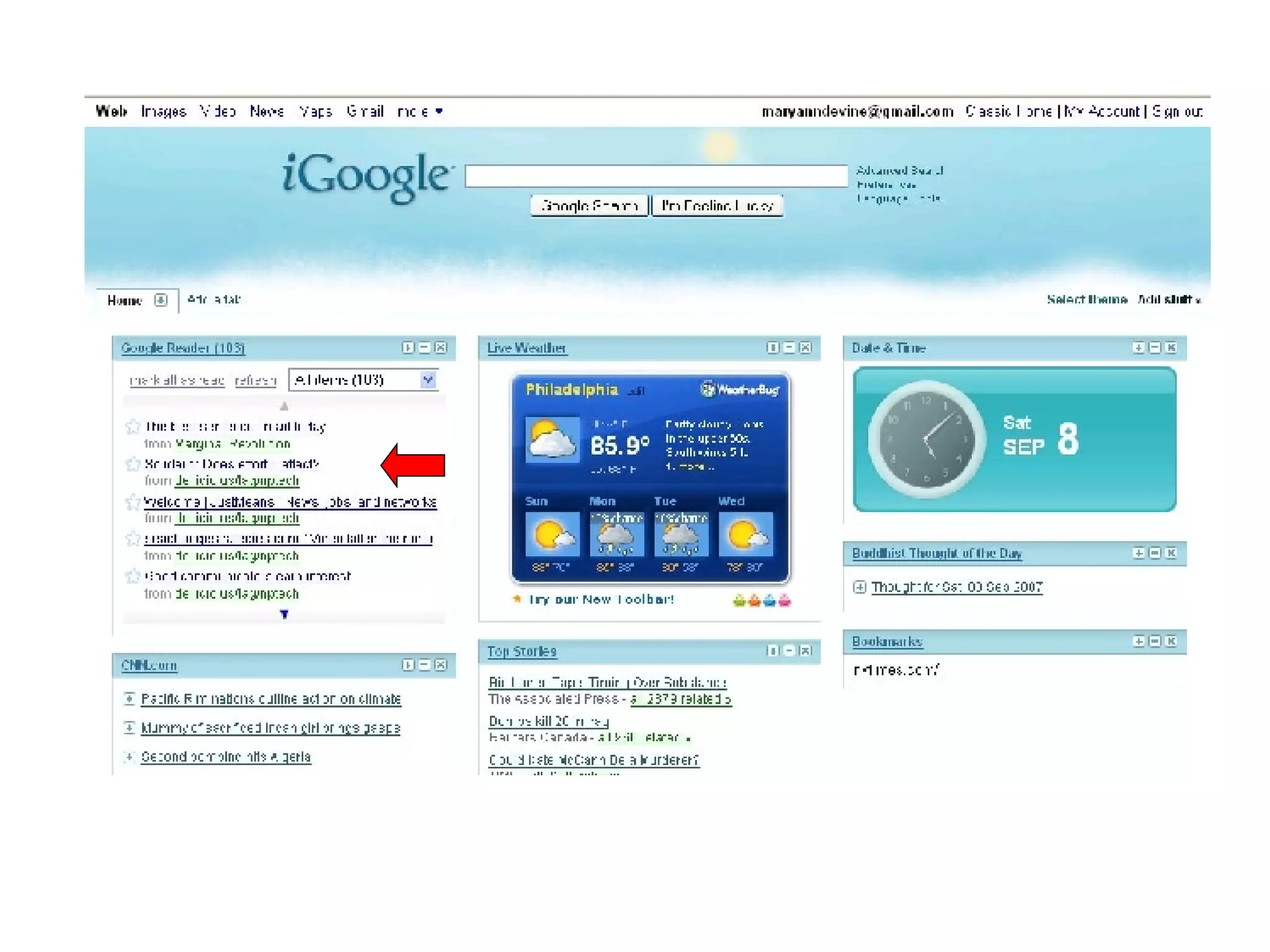Star the first Google Reader item

133,426
